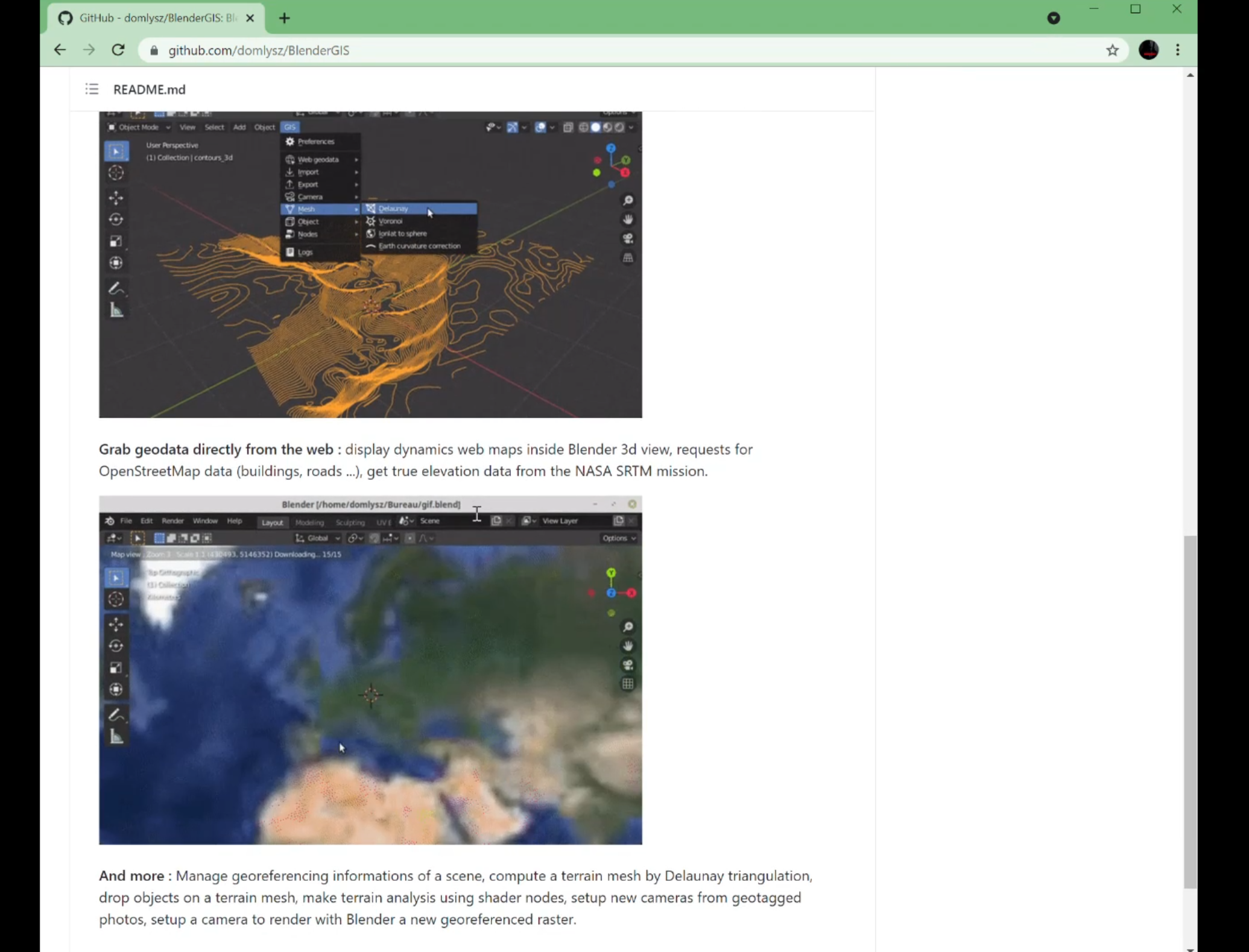Click the magnifier zoom icon in viewport navigation
This screenshot has height=952, width=1249.
[628, 201]
